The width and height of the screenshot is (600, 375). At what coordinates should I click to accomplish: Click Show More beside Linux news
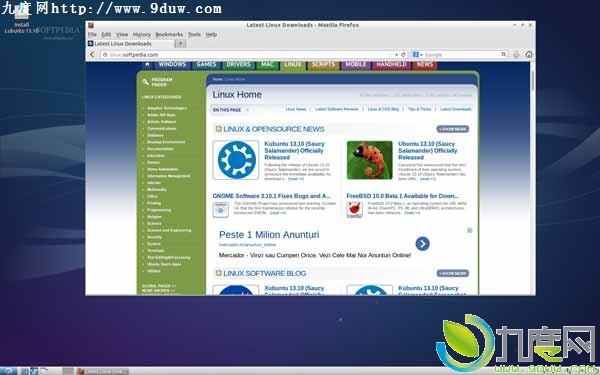point(453,129)
